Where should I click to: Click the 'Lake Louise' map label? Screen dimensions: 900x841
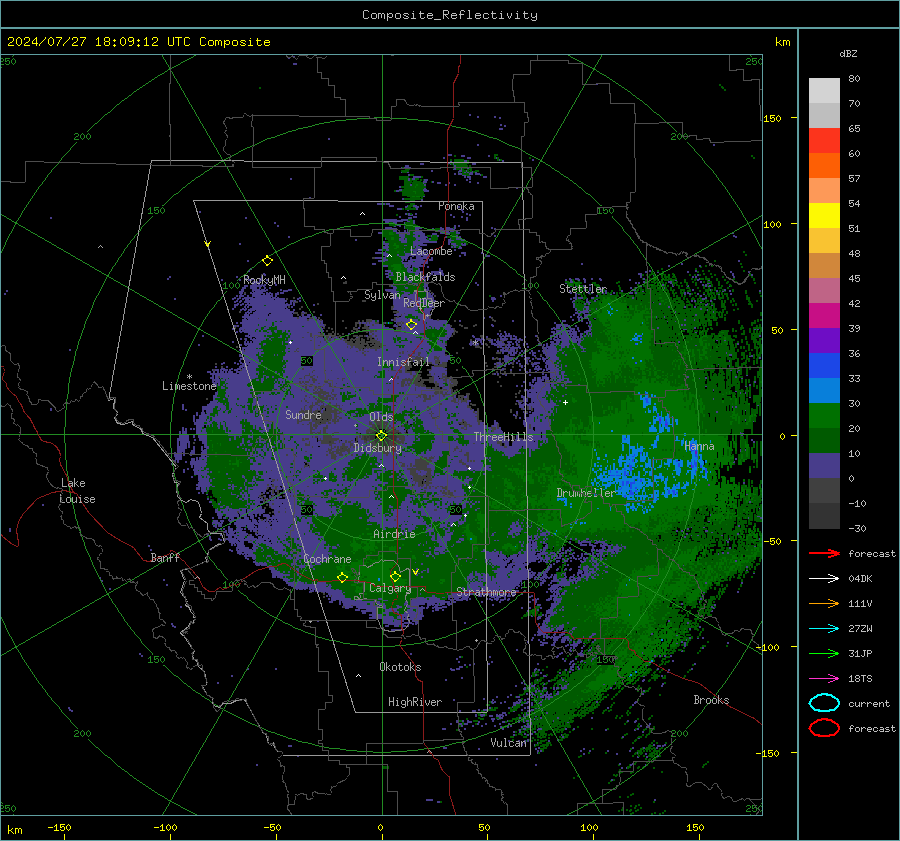78,491
